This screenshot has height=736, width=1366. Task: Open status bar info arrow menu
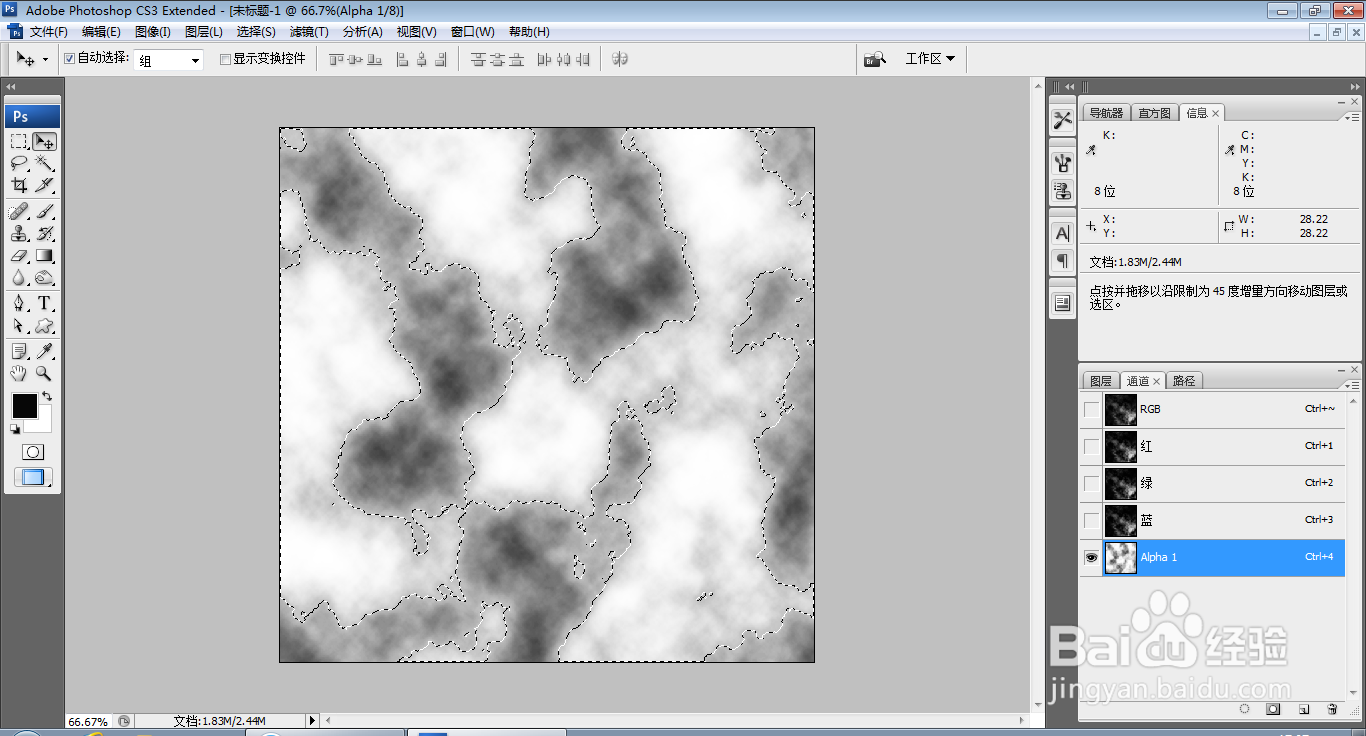tap(312, 720)
